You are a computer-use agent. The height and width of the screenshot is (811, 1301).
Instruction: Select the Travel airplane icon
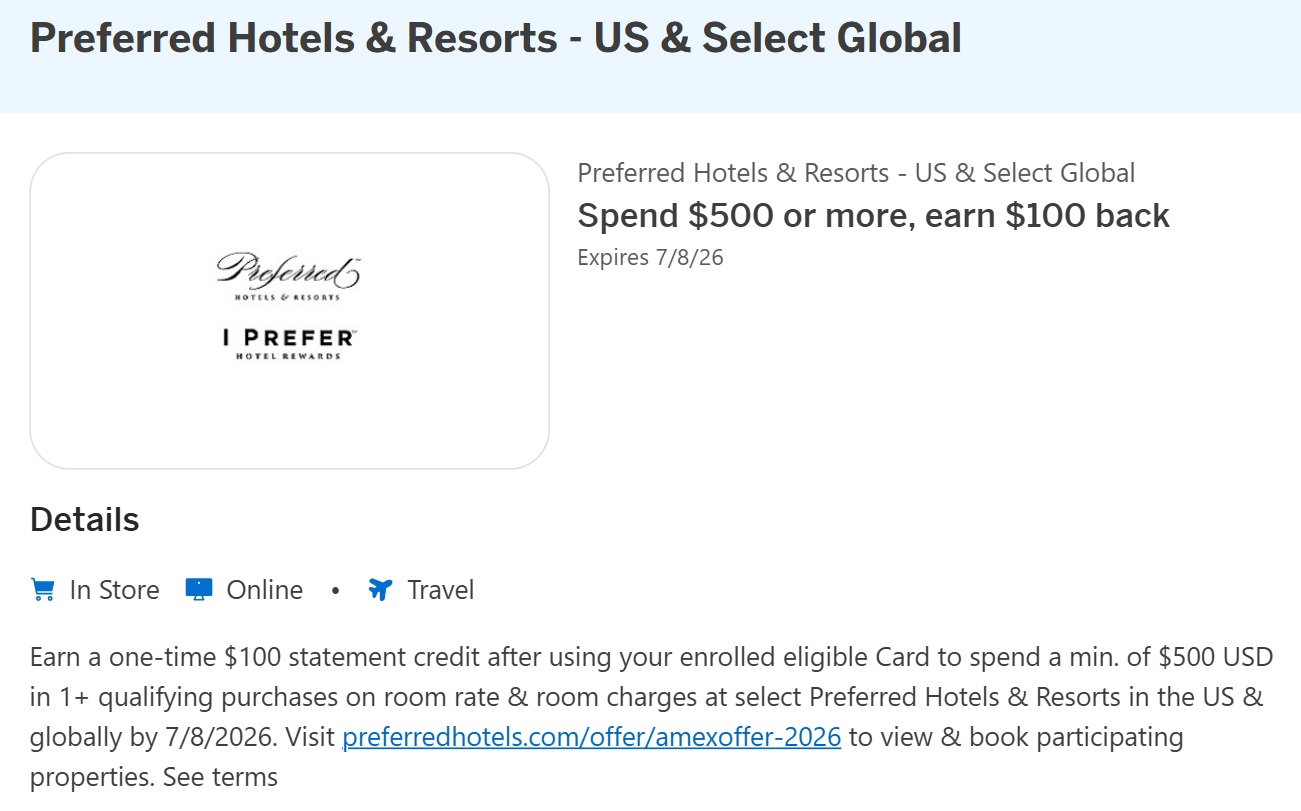pos(379,590)
